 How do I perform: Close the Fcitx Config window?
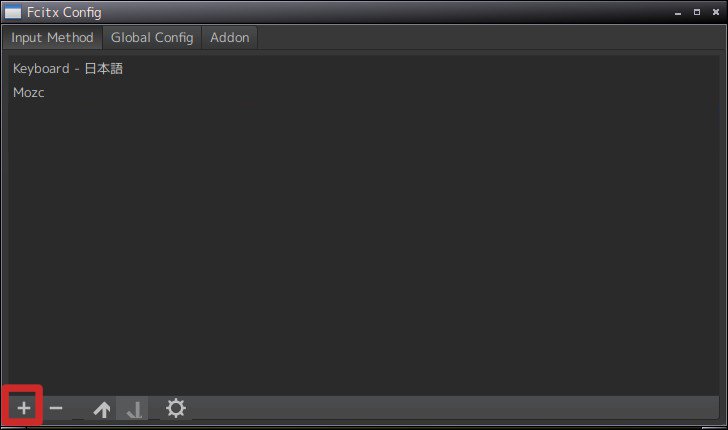pos(716,12)
